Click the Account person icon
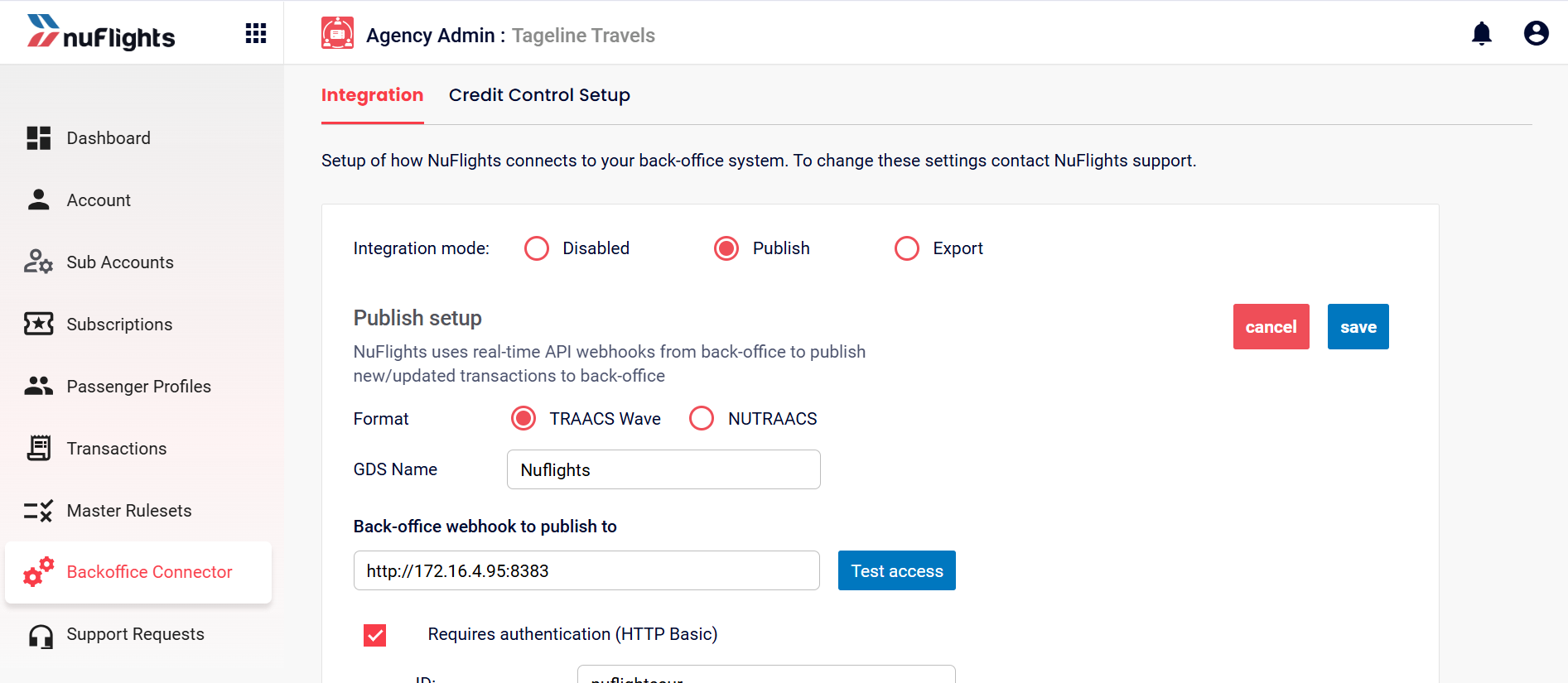1568x683 pixels. pyautogui.click(x=39, y=200)
